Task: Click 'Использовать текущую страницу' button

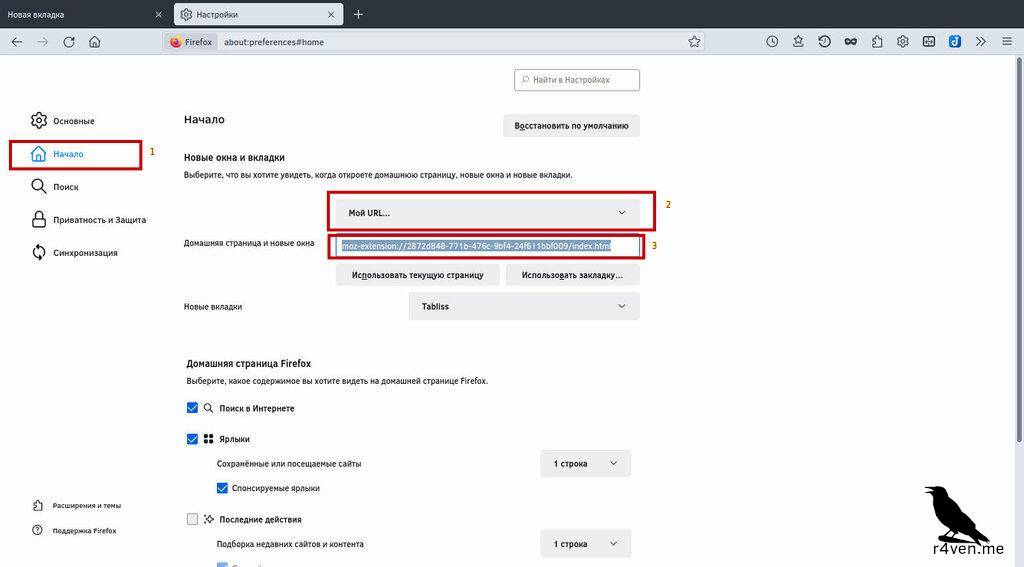Action: (417, 275)
